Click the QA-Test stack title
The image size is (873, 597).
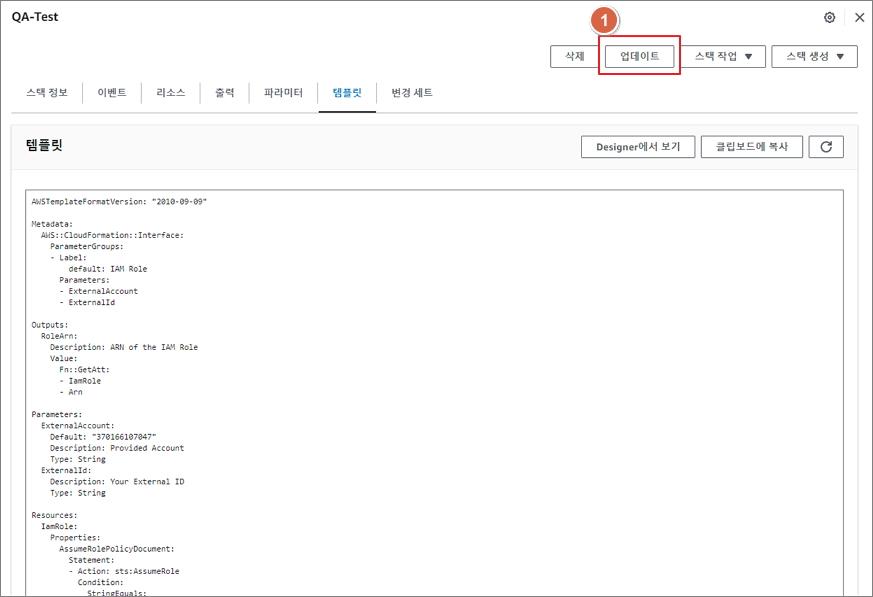pyautogui.click(x=35, y=17)
